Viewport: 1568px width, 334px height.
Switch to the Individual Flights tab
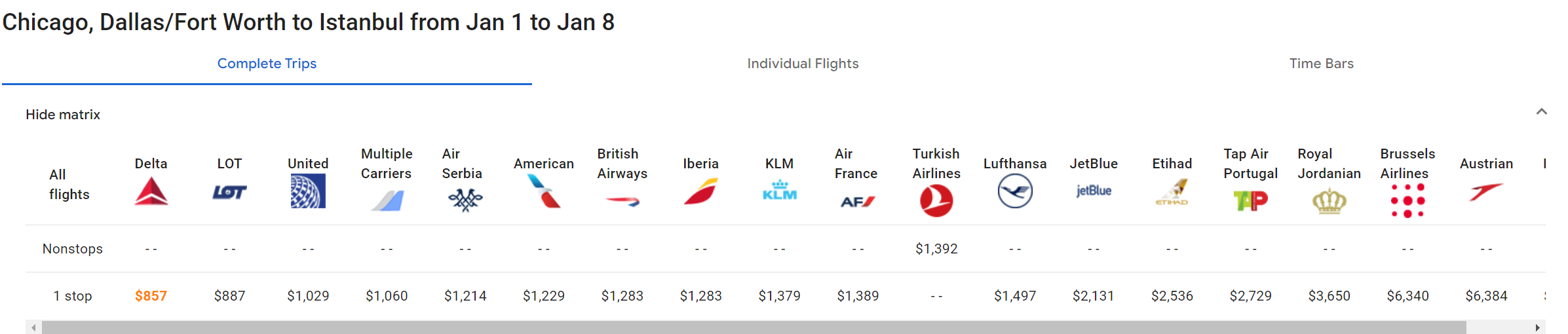click(x=803, y=64)
